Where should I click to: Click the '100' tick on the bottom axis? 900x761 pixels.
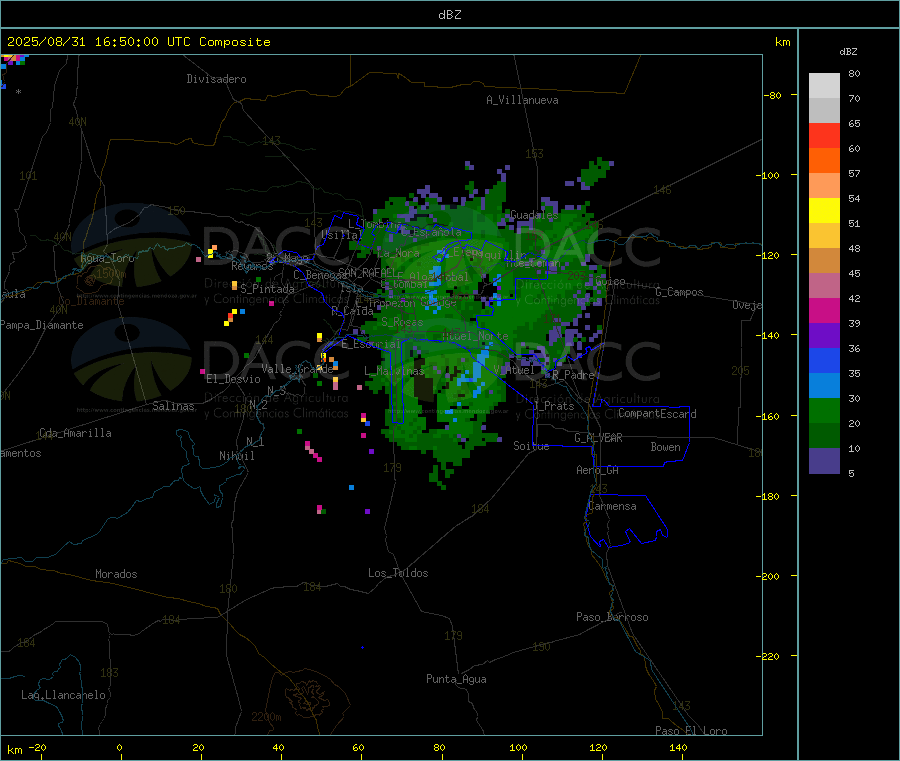click(x=518, y=747)
